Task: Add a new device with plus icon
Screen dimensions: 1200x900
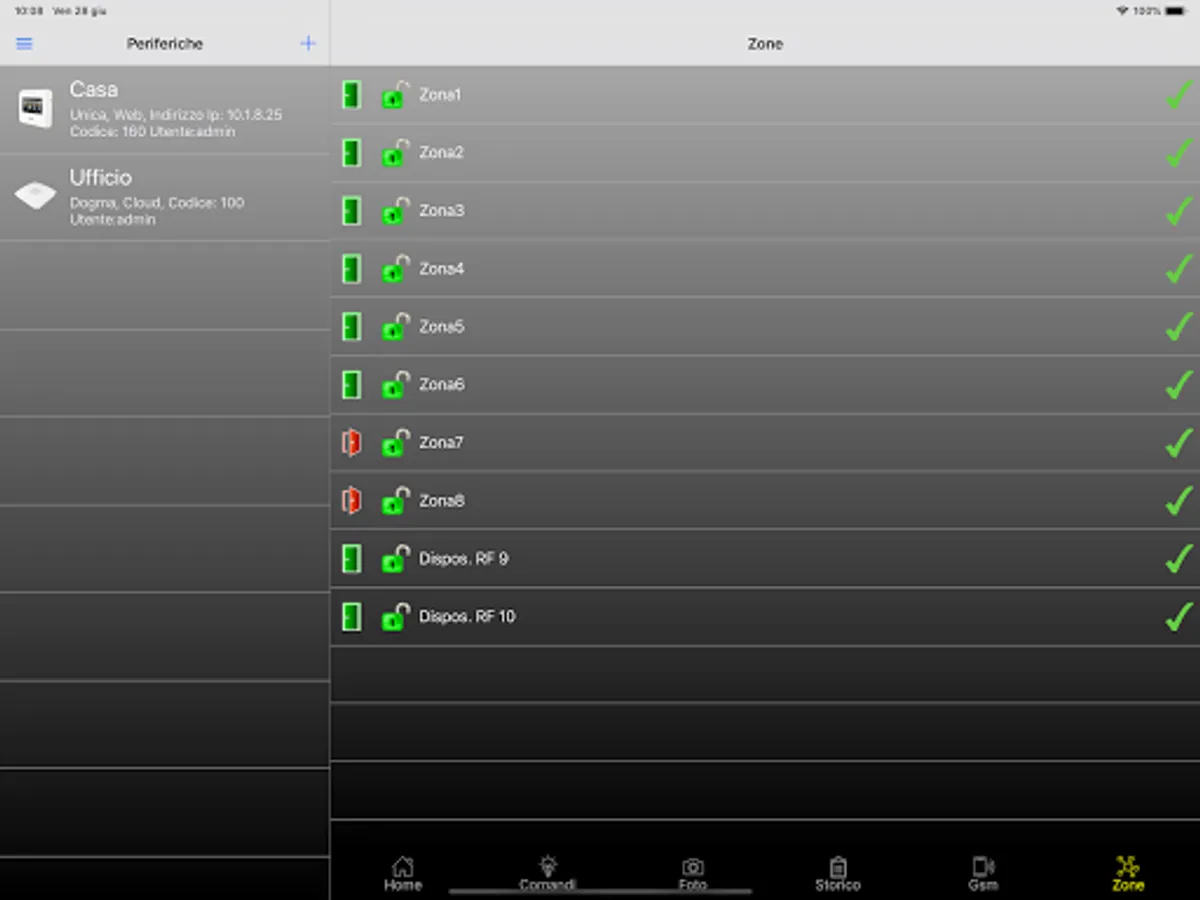Action: pyautogui.click(x=308, y=43)
